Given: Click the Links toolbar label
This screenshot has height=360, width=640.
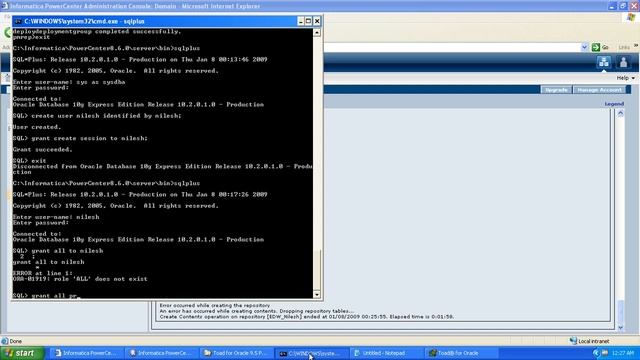Looking at the screenshot, I should tap(624, 48).
